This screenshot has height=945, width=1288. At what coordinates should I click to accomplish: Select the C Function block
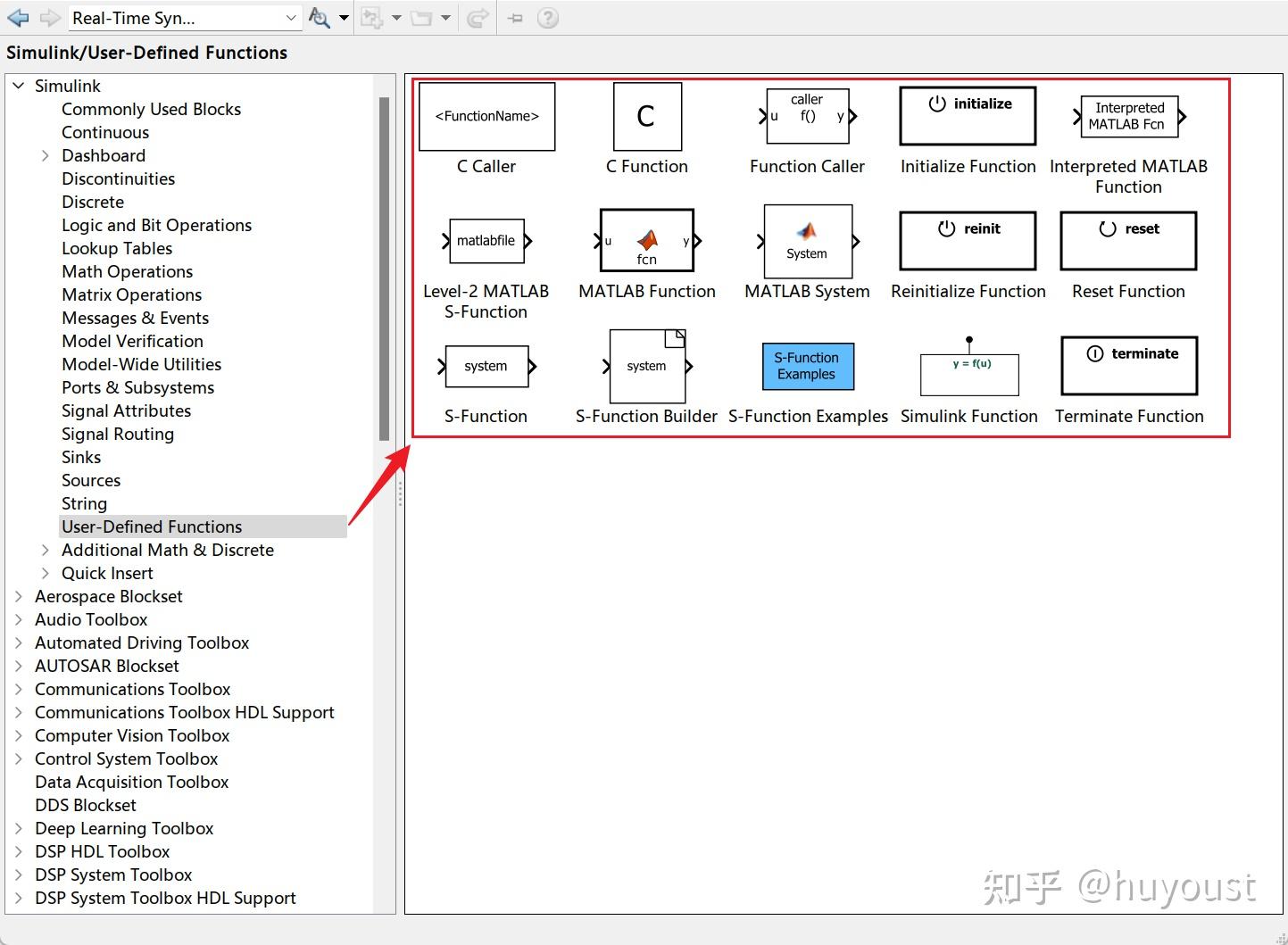pos(646,116)
